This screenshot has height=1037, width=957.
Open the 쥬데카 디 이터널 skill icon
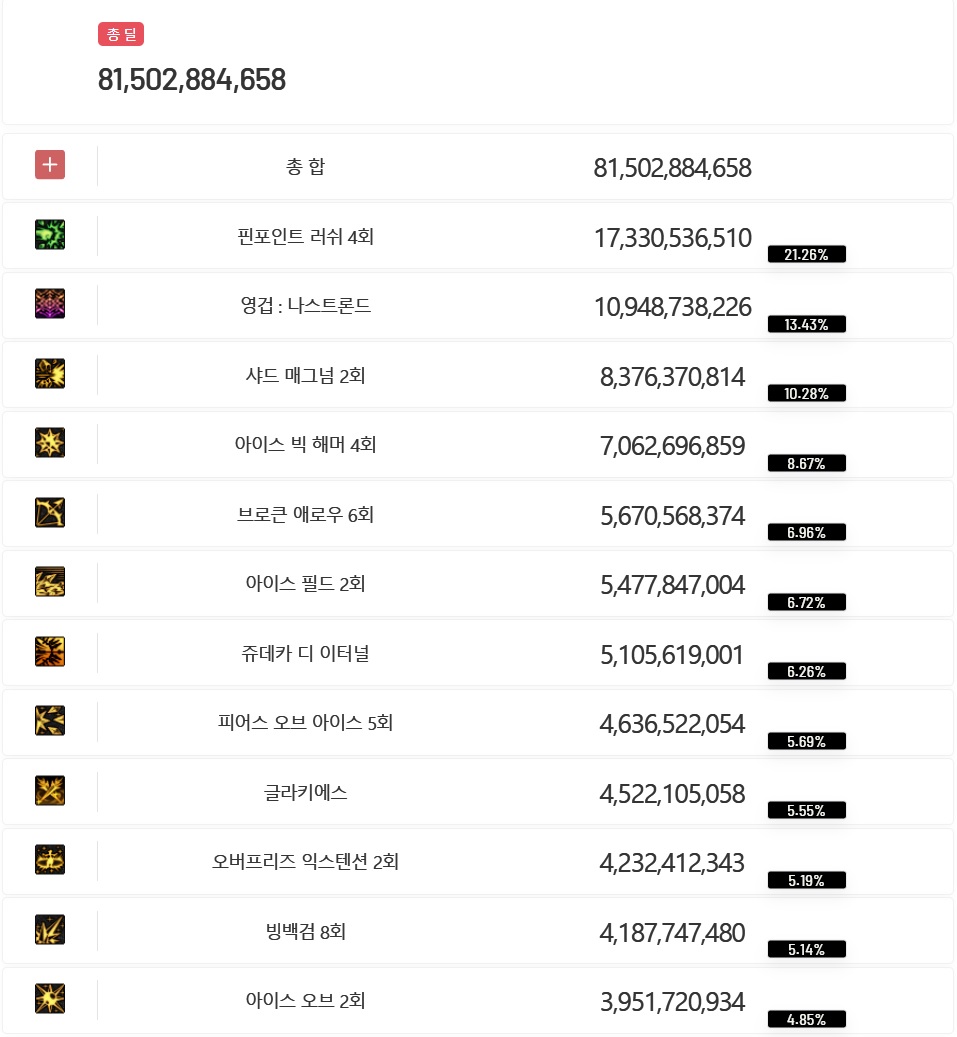(50, 651)
